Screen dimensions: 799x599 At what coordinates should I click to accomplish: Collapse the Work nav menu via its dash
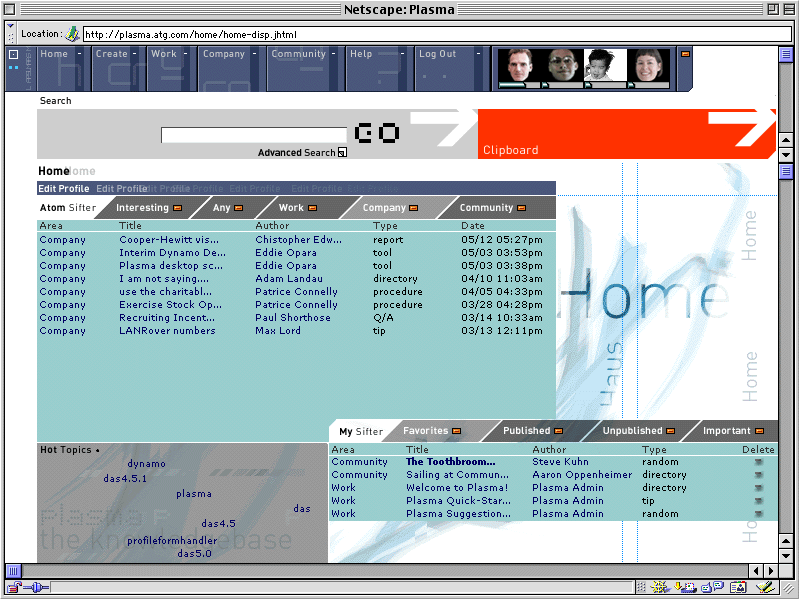[185, 53]
